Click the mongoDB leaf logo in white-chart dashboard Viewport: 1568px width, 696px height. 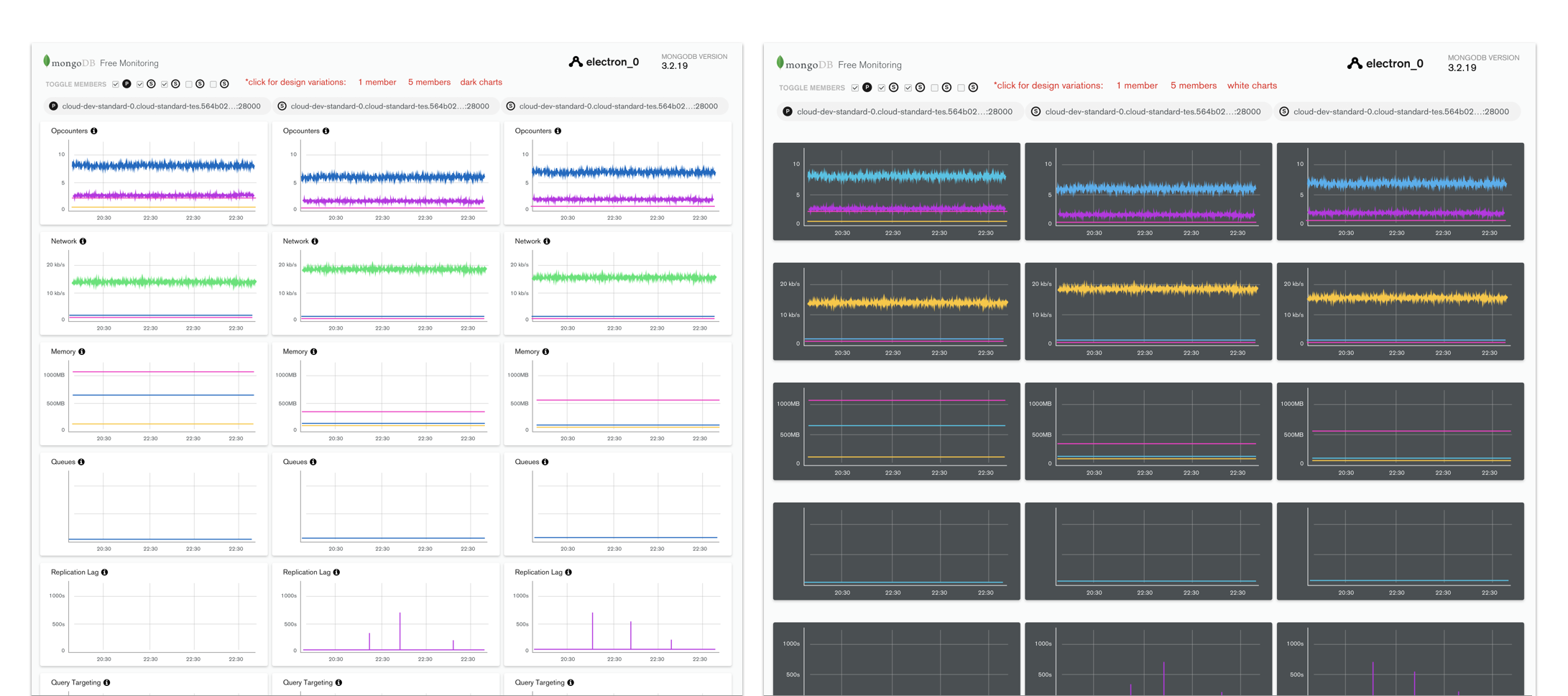pyautogui.click(x=47, y=61)
